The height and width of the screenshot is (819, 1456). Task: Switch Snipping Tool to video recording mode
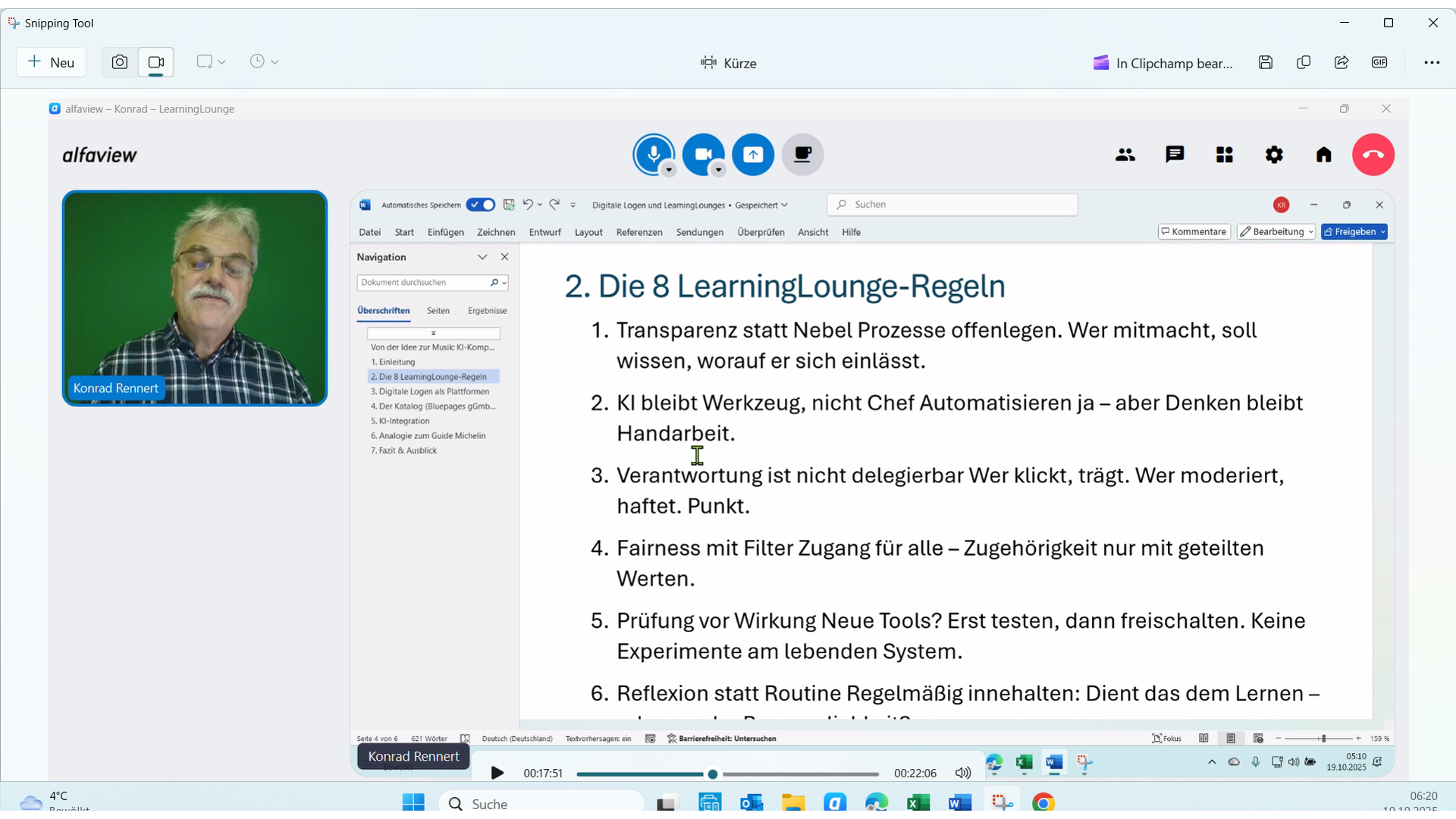[156, 62]
